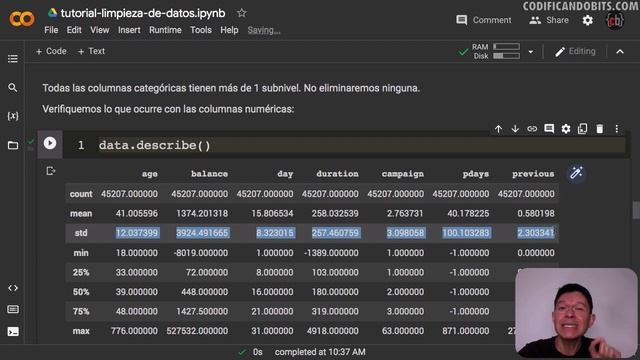
Task: Click the 'balance' column header
Action: tap(209, 174)
